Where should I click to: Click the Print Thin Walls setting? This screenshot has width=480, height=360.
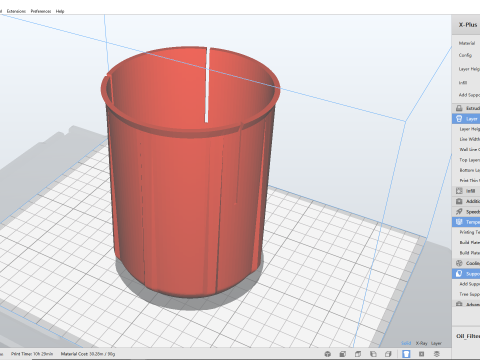pyautogui.click(x=470, y=181)
